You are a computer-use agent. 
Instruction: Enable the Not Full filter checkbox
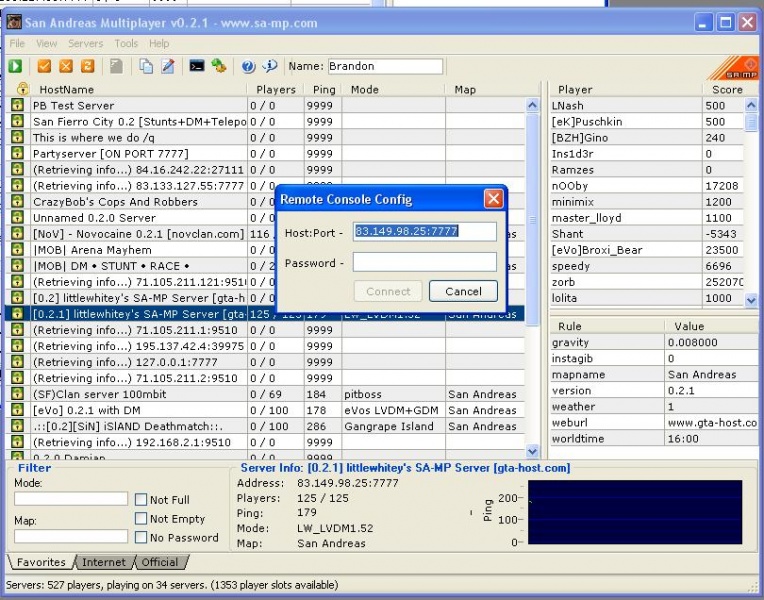click(x=141, y=500)
